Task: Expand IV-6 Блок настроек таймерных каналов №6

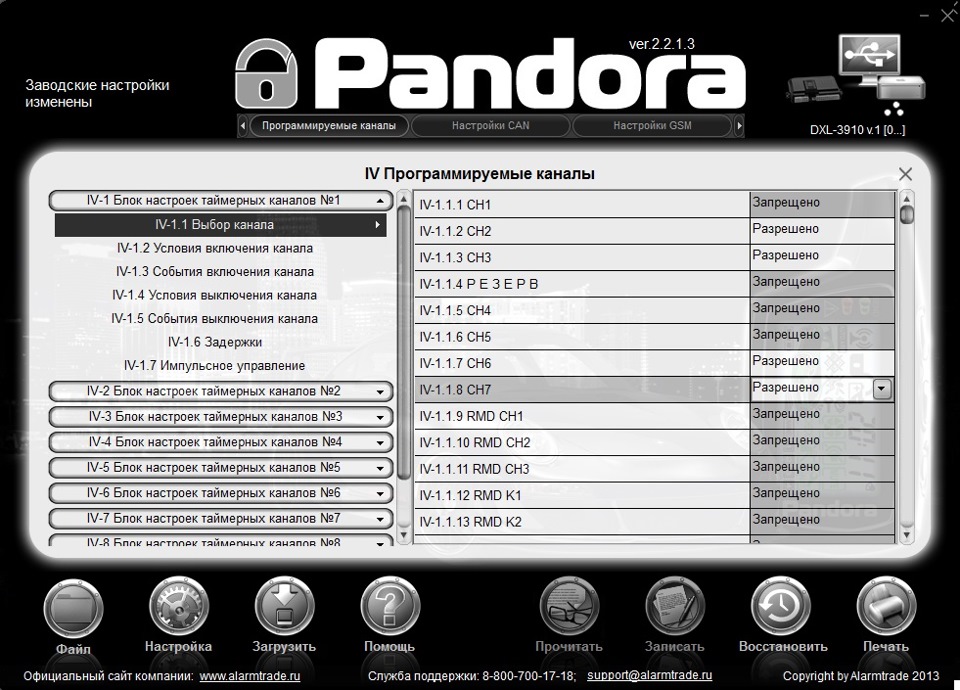Action: [x=220, y=493]
